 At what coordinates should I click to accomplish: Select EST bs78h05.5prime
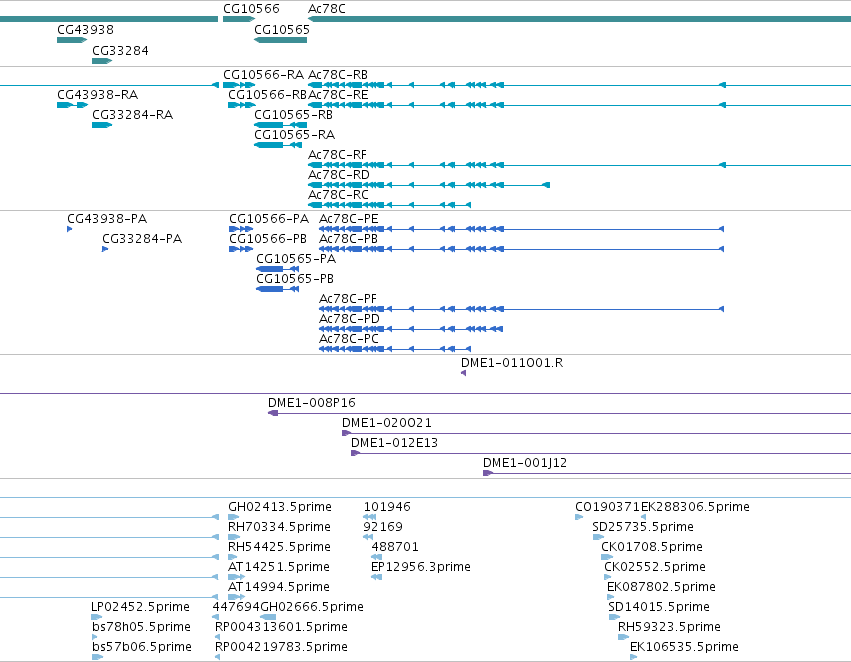(141, 627)
